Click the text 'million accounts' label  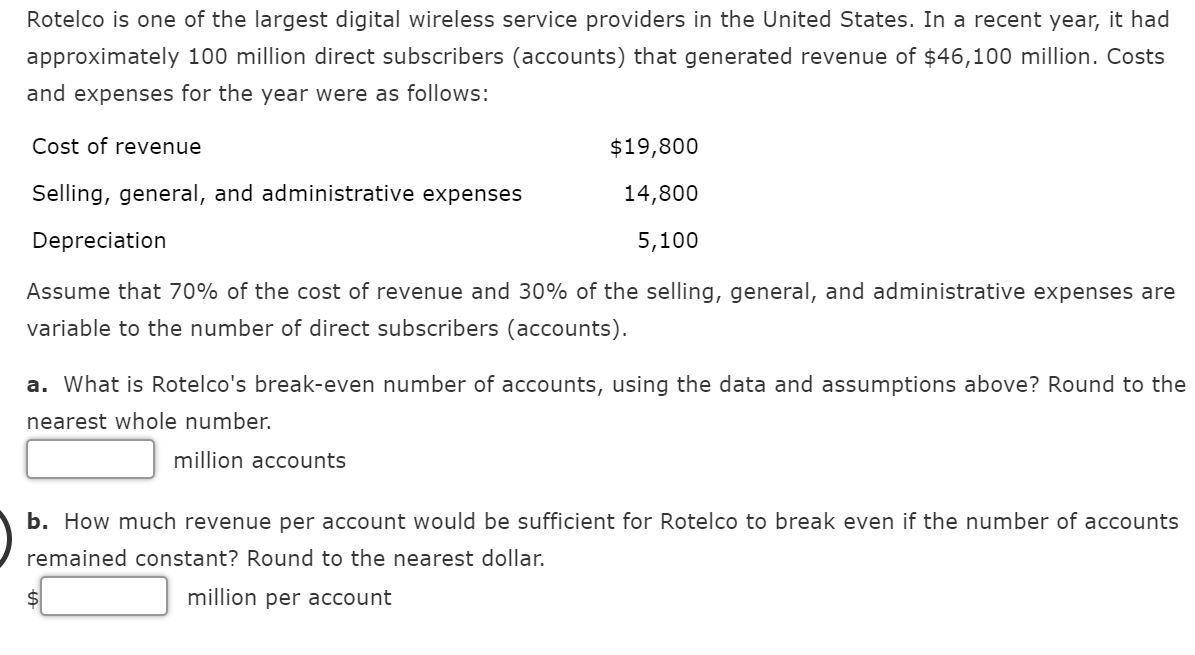click(x=258, y=460)
